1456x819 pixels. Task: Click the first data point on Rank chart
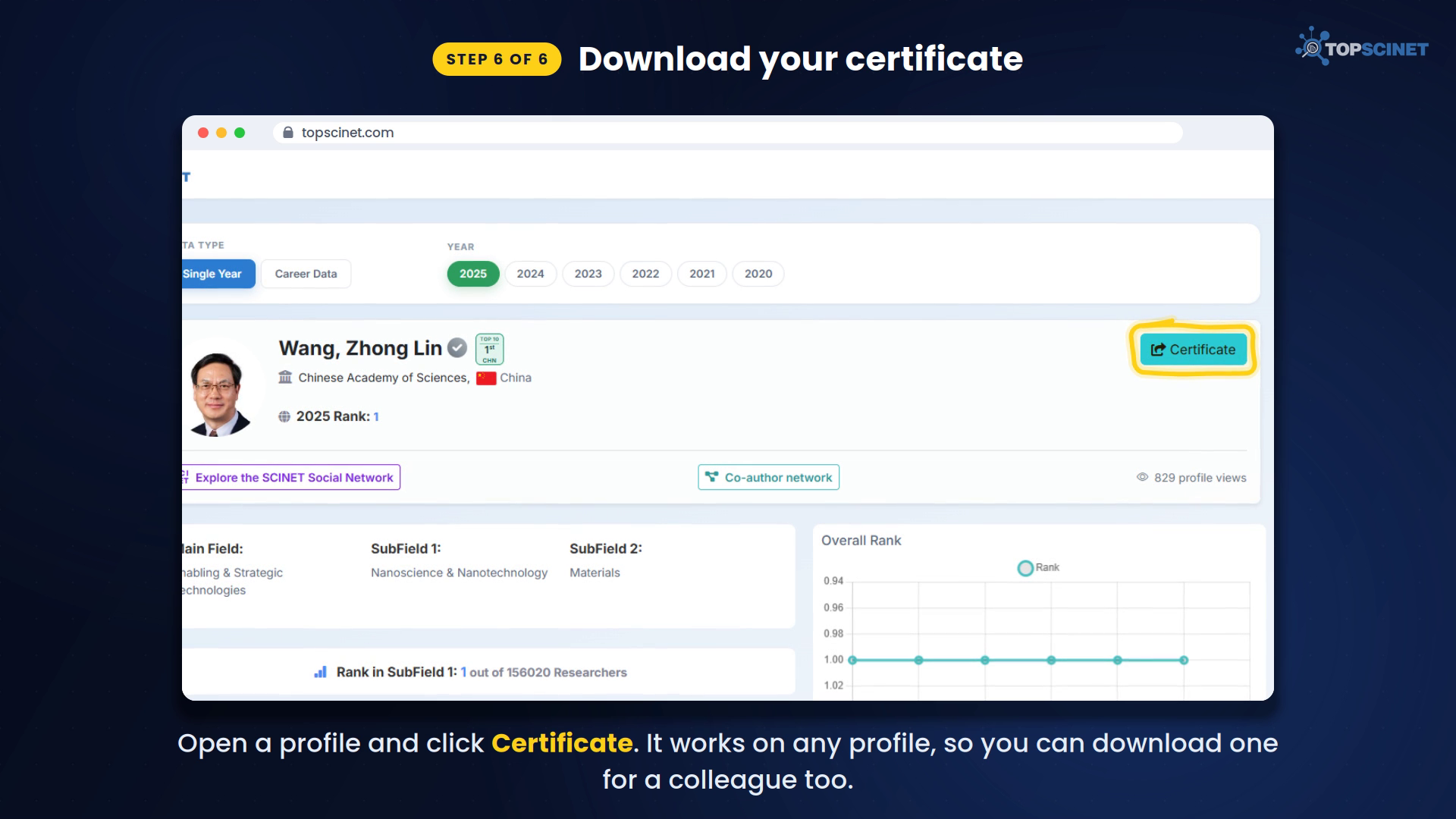(852, 660)
